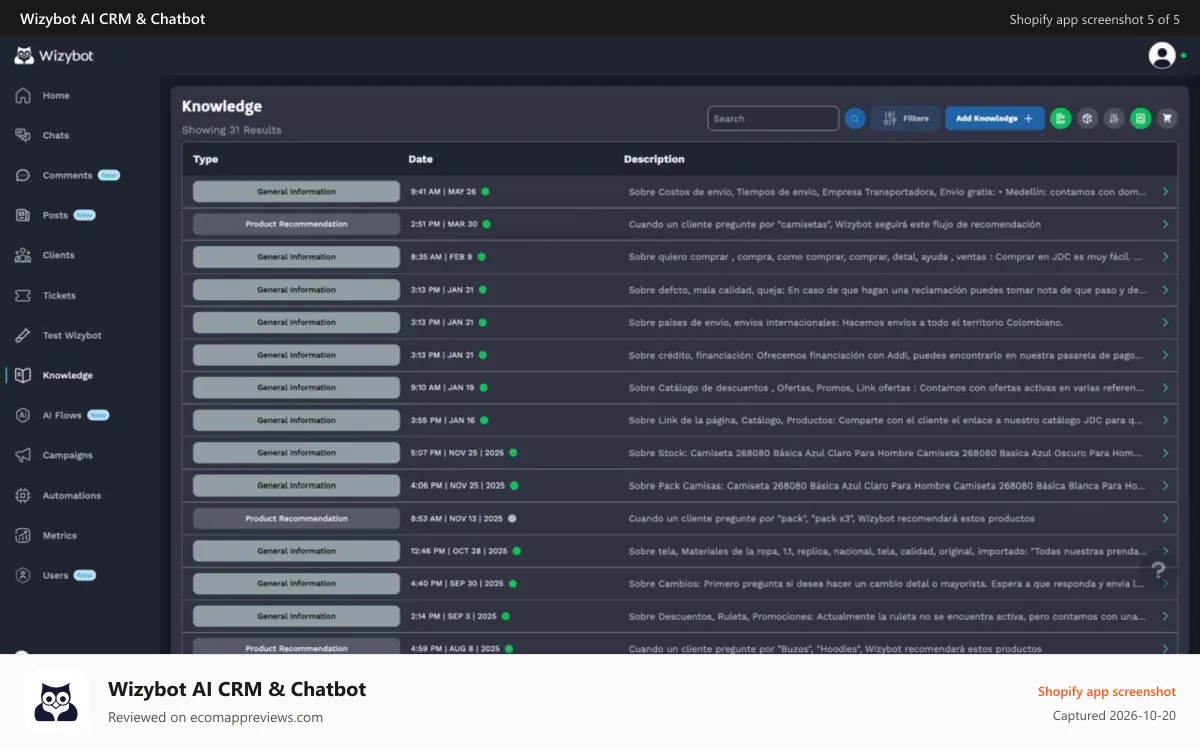Click the green status dot on SEP 30 row

[512, 584]
